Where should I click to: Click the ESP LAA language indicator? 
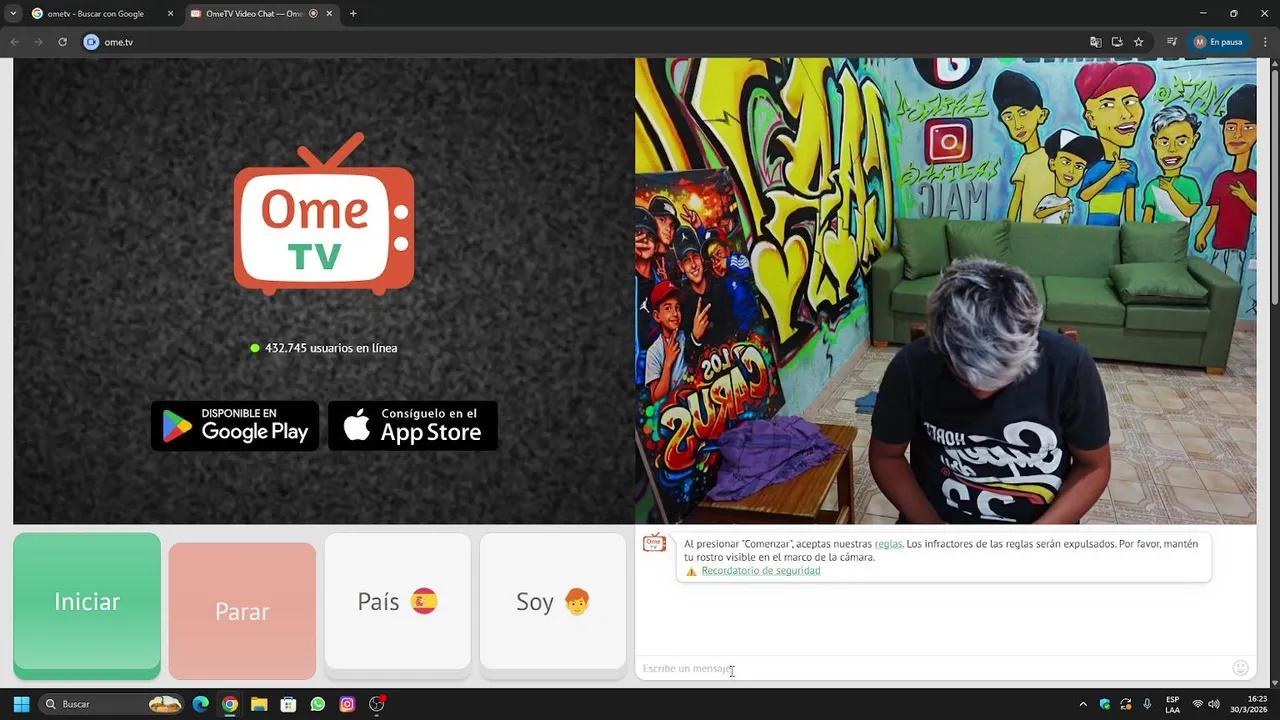(1173, 704)
